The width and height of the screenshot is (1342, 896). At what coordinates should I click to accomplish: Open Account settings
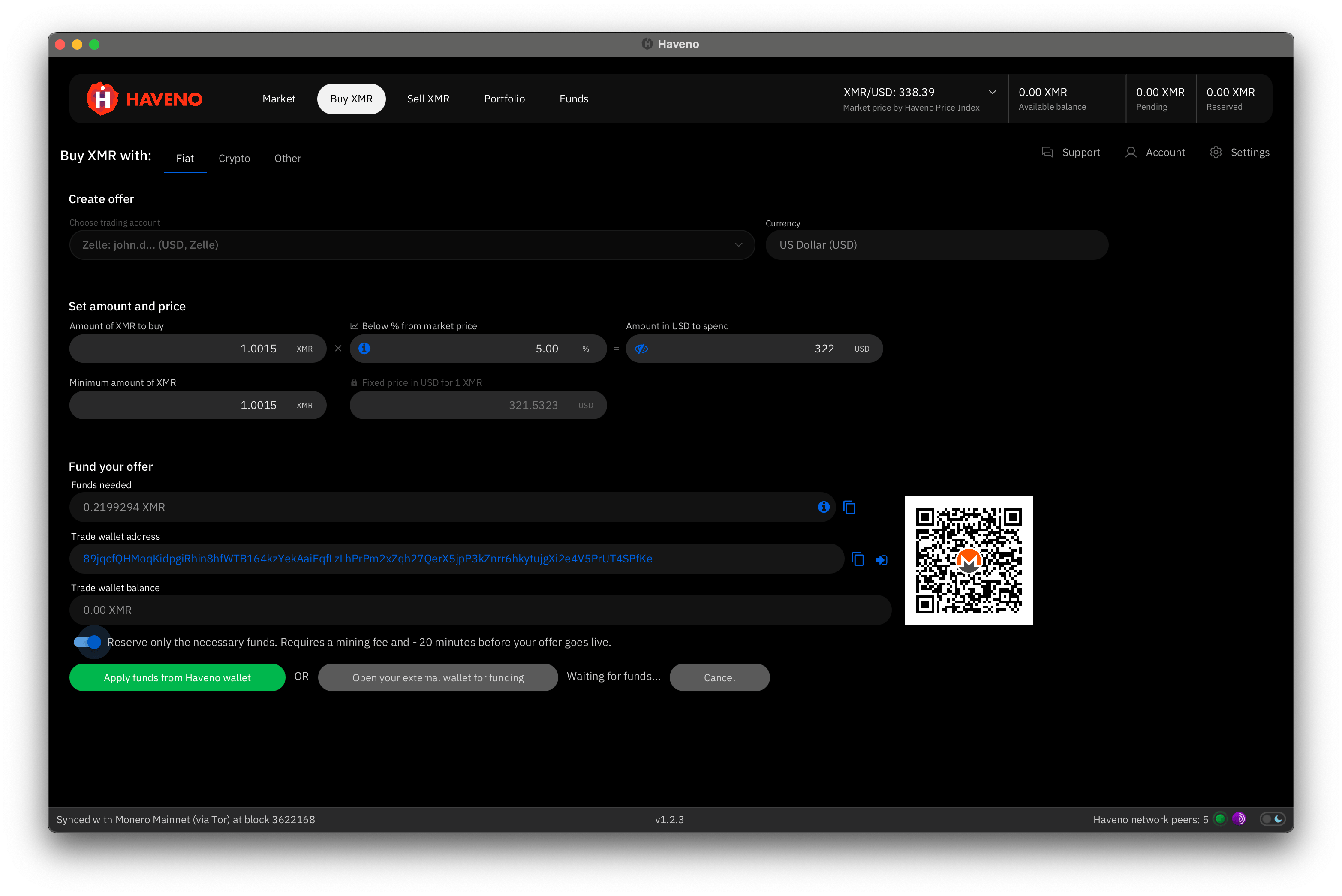[x=1155, y=152]
